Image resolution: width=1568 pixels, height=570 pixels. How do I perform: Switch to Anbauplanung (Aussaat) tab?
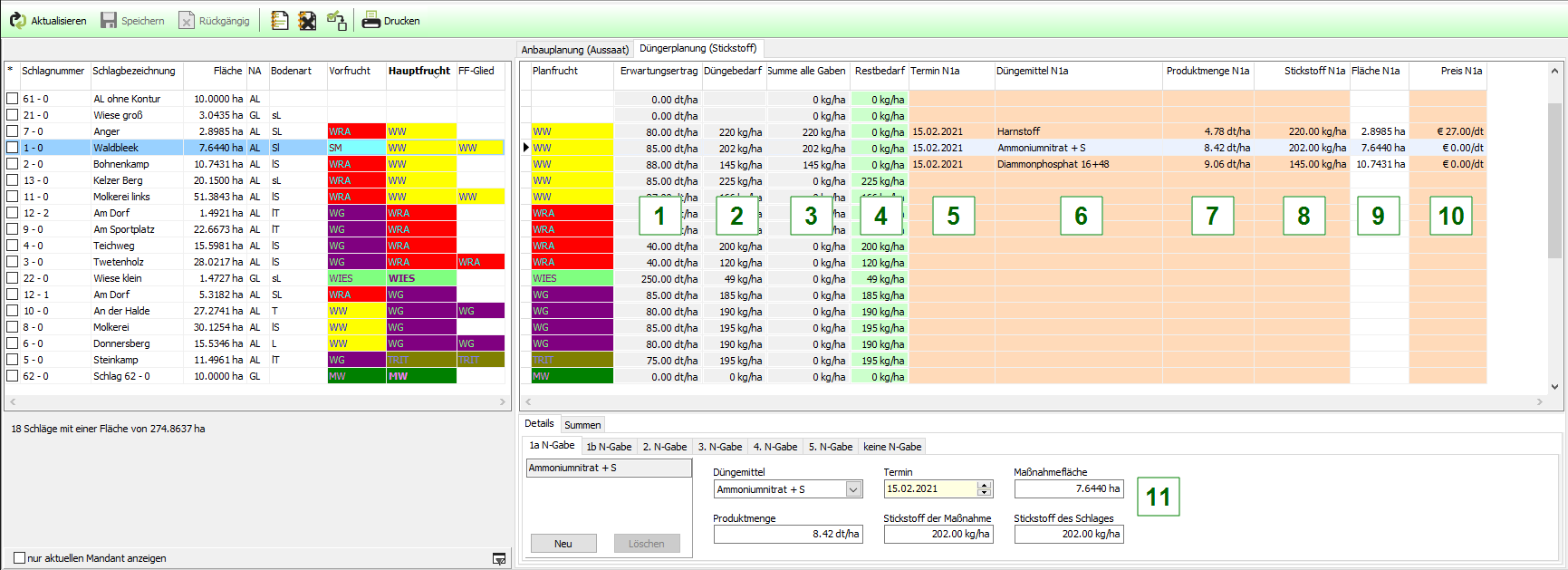tap(574, 50)
